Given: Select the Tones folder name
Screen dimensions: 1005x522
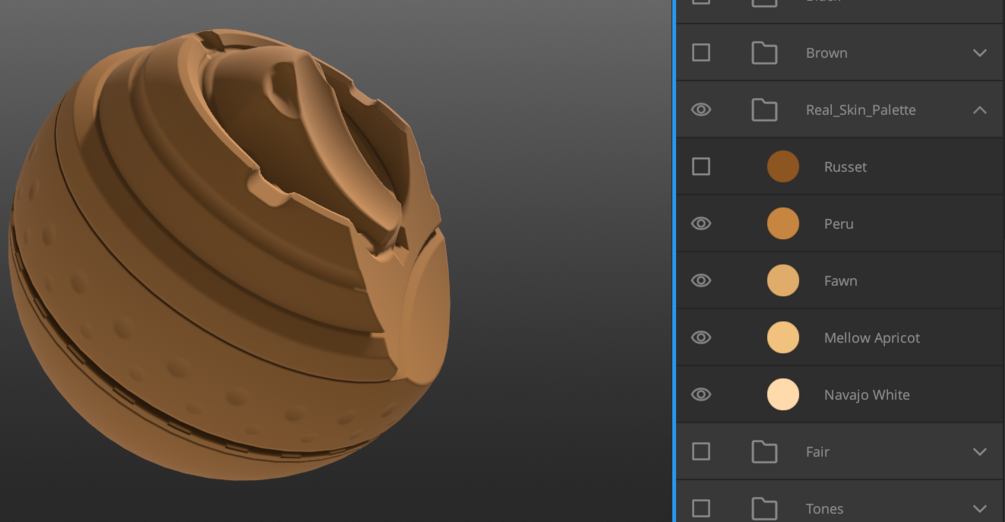Looking at the screenshot, I should [x=825, y=509].
